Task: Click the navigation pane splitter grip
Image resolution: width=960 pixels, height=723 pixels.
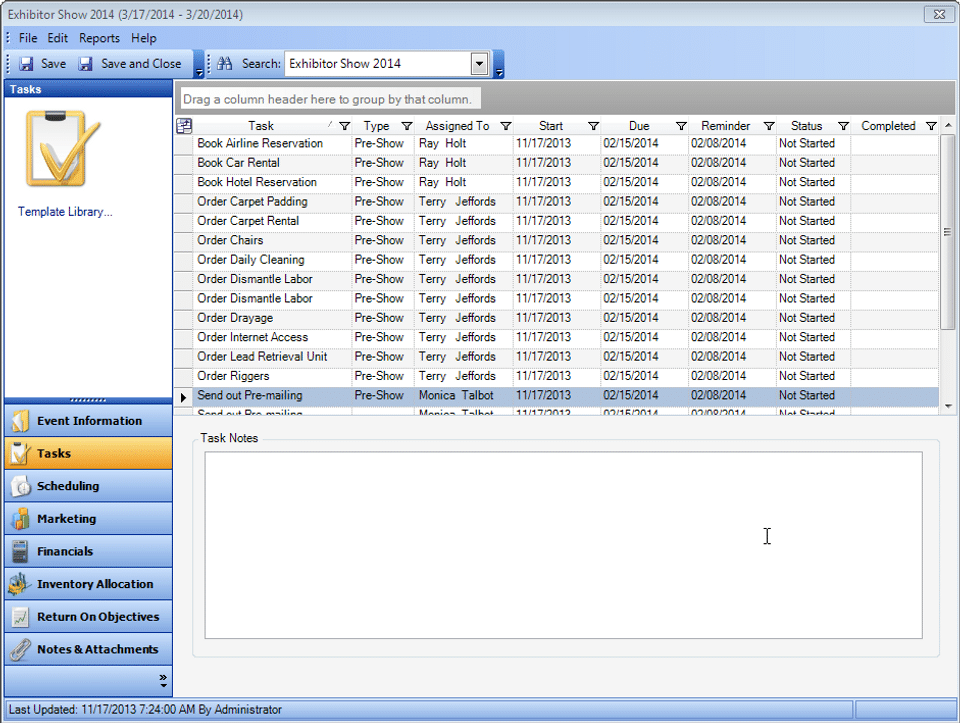Action: pyautogui.click(x=88, y=400)
